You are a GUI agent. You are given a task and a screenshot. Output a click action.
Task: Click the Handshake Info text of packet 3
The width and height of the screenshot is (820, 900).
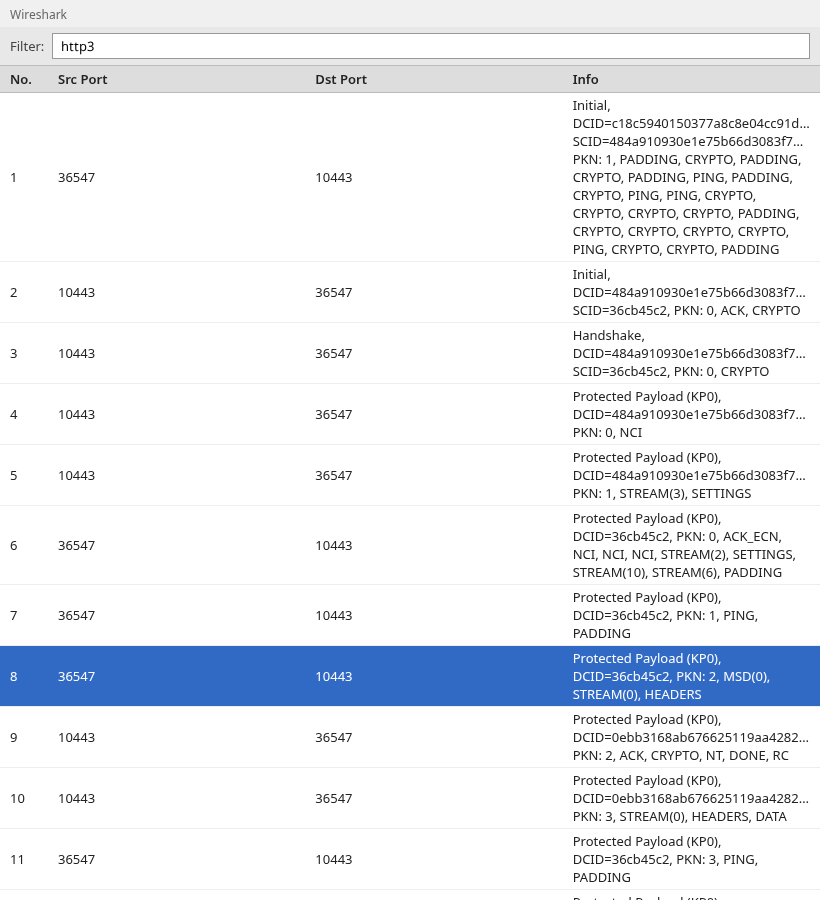point(689,353)
